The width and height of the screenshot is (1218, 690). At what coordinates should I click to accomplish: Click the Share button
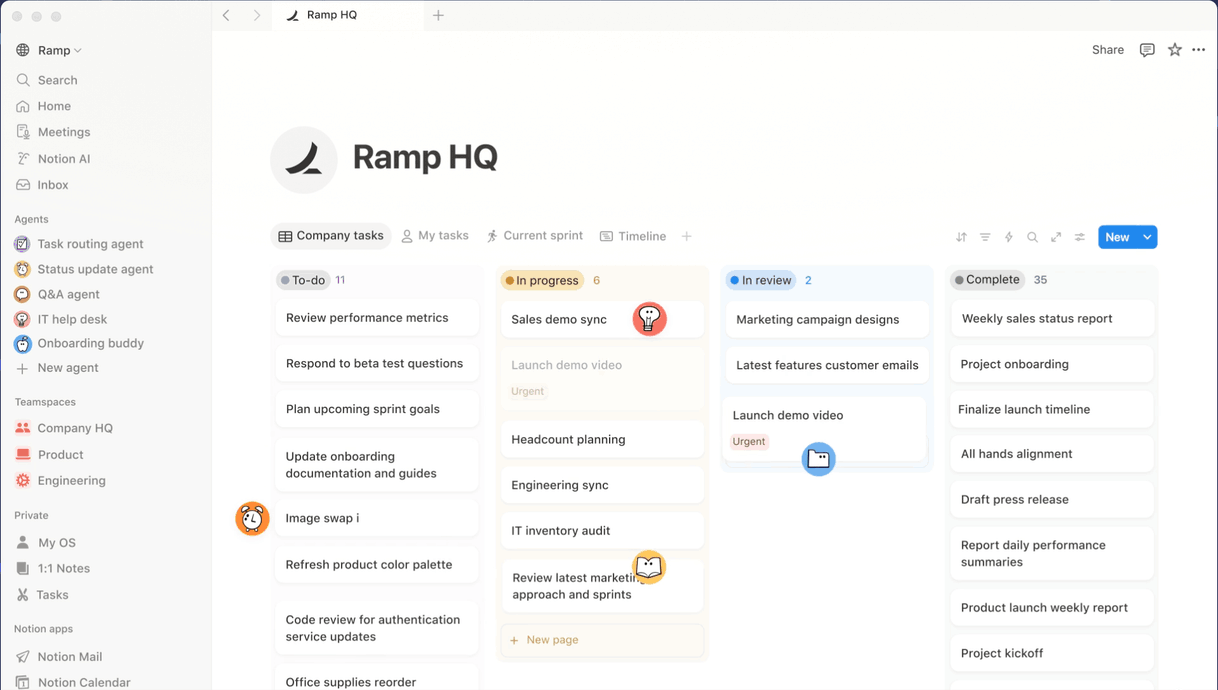1108,50
